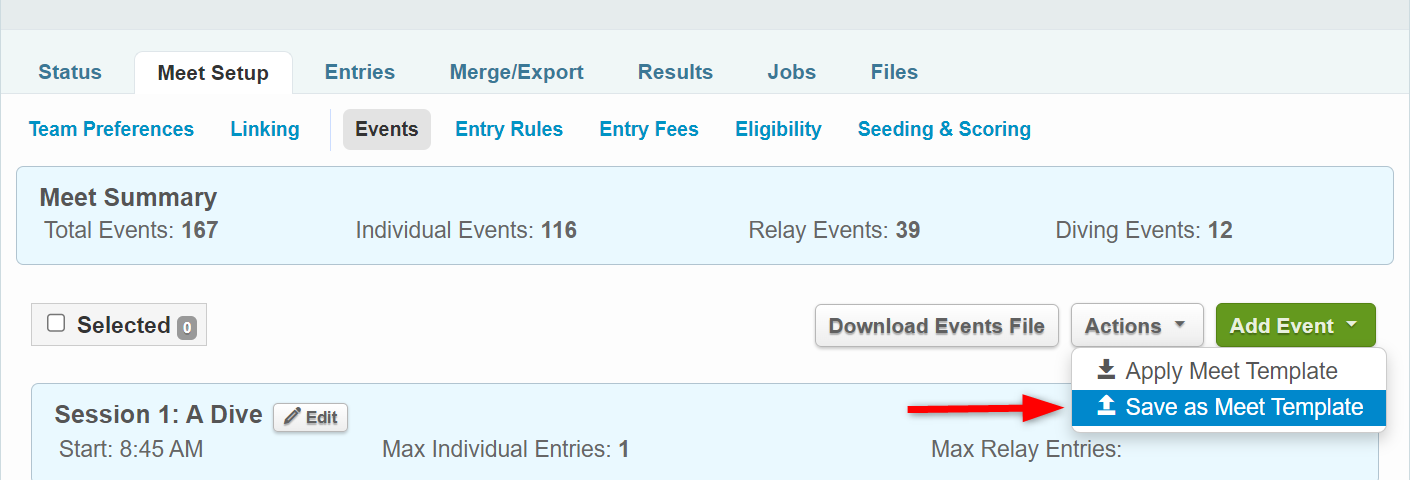This screenshot has width=1410, height=480.
Task: Select the Meet Setup tab
Action: pos(213,73)
